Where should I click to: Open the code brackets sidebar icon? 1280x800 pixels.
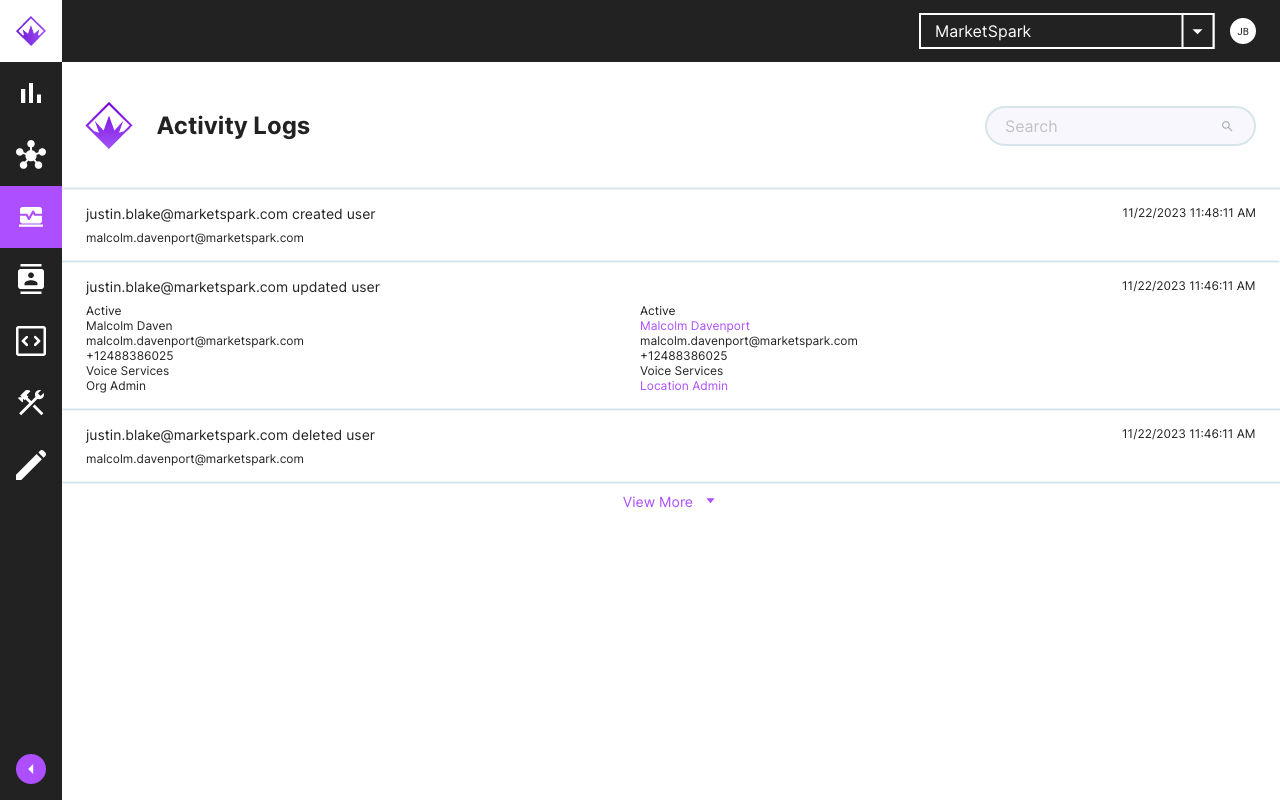31,341
